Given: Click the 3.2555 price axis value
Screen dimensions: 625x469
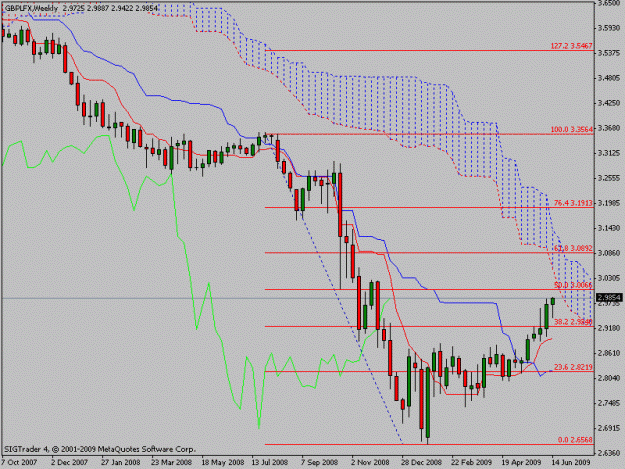Looking at the screenshot, I should [x=609, y=178].
